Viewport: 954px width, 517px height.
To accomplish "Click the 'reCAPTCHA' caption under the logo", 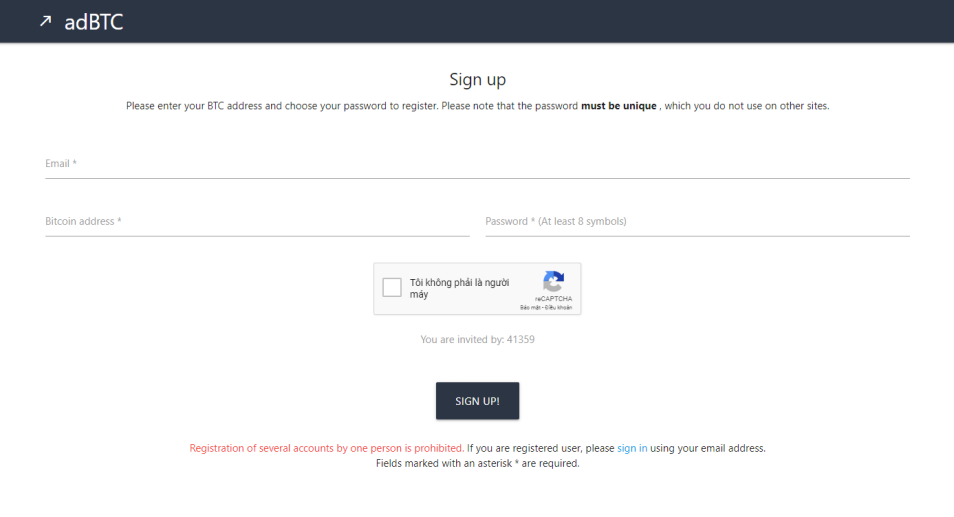I will 554,299.
